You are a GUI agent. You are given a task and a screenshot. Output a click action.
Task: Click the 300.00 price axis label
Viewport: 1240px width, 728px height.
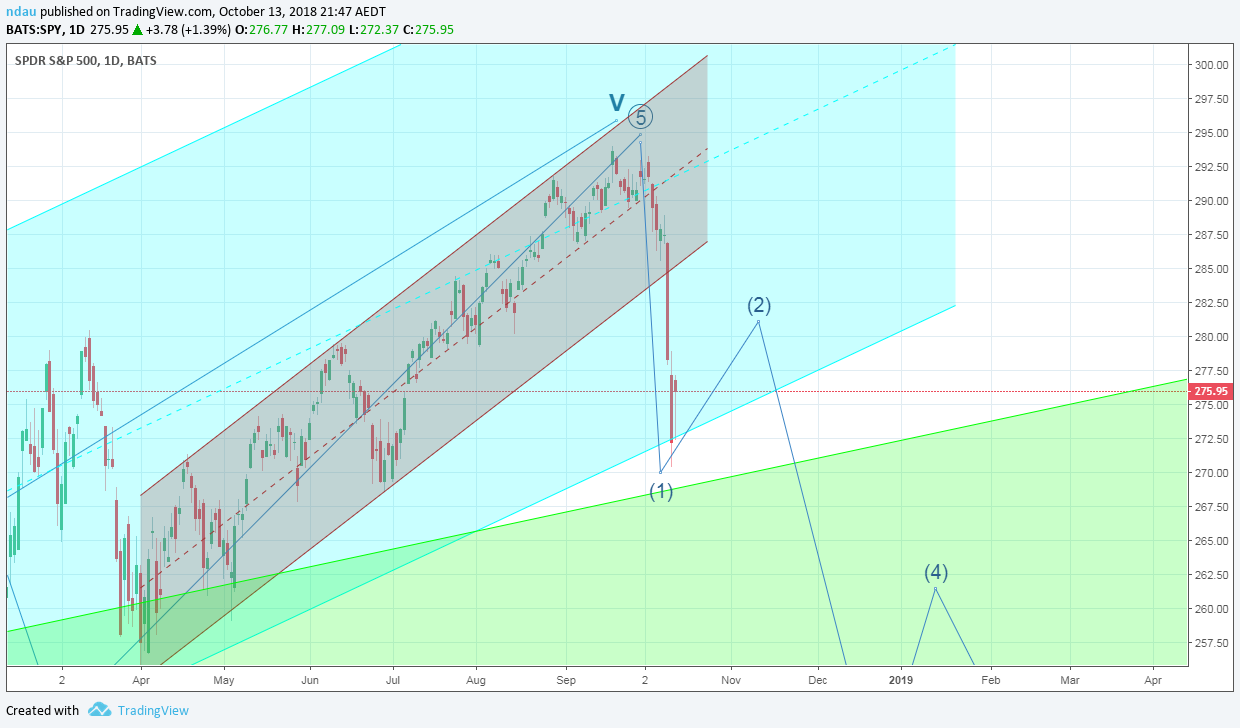[x=1211, y=65]
